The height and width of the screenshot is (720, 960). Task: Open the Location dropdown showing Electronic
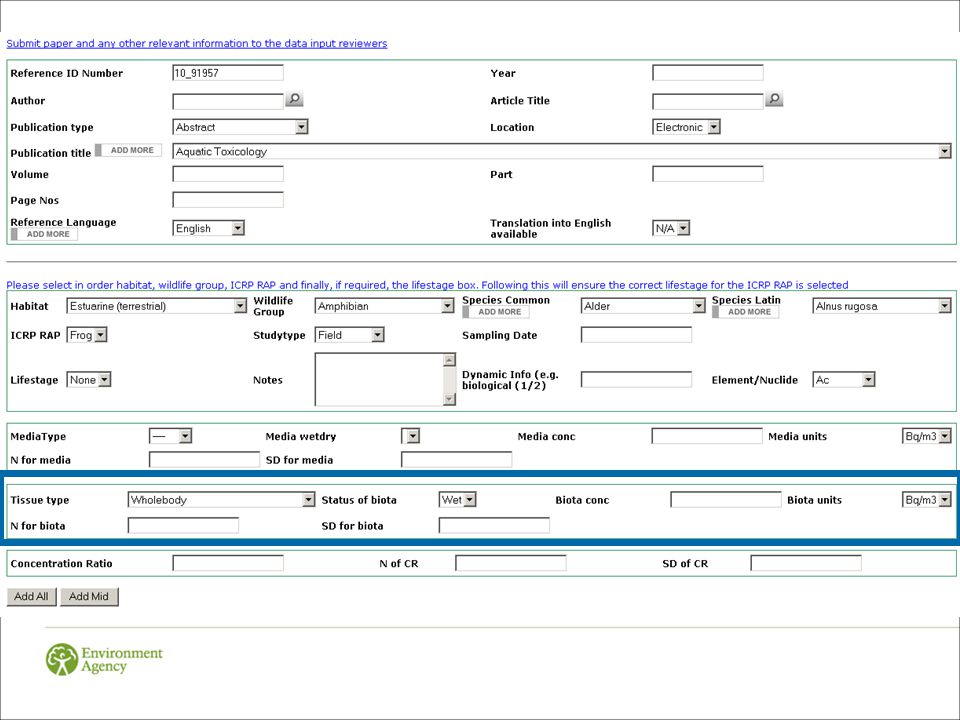[686, 127]
